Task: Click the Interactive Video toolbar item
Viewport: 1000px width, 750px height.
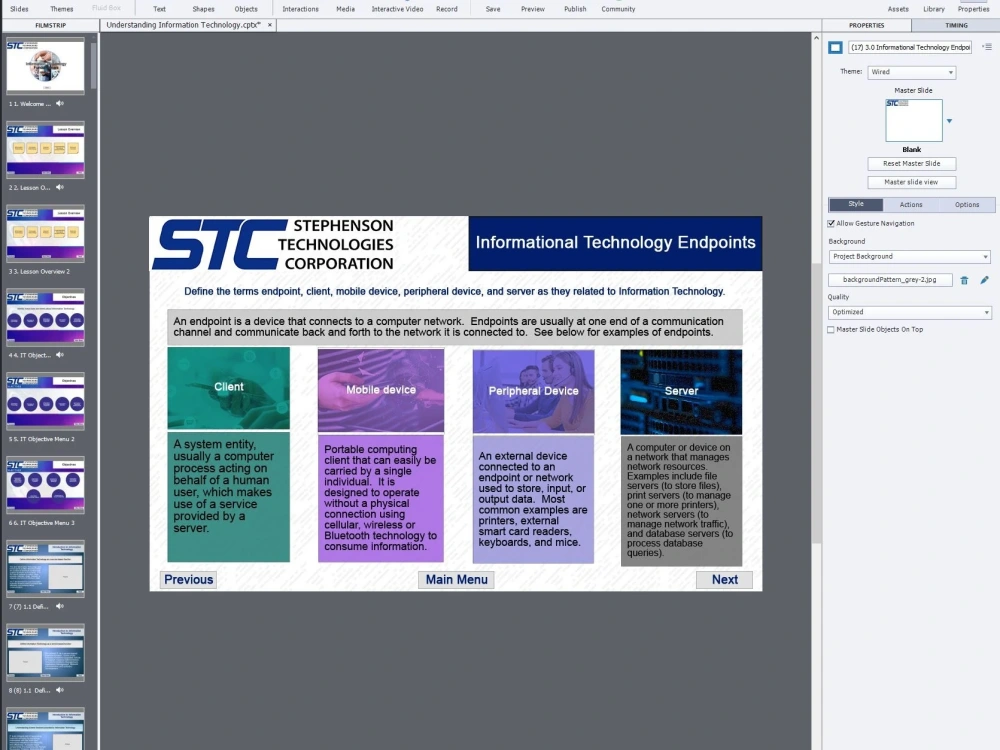Action: click(x=397, y=9)
